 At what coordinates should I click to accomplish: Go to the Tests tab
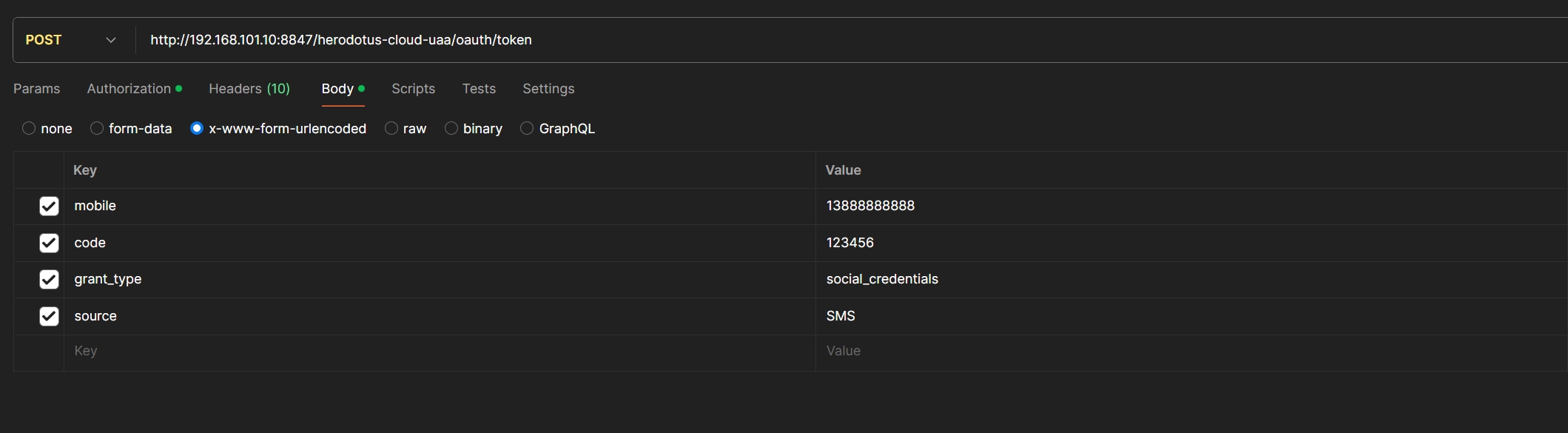[x=479, y=89]
